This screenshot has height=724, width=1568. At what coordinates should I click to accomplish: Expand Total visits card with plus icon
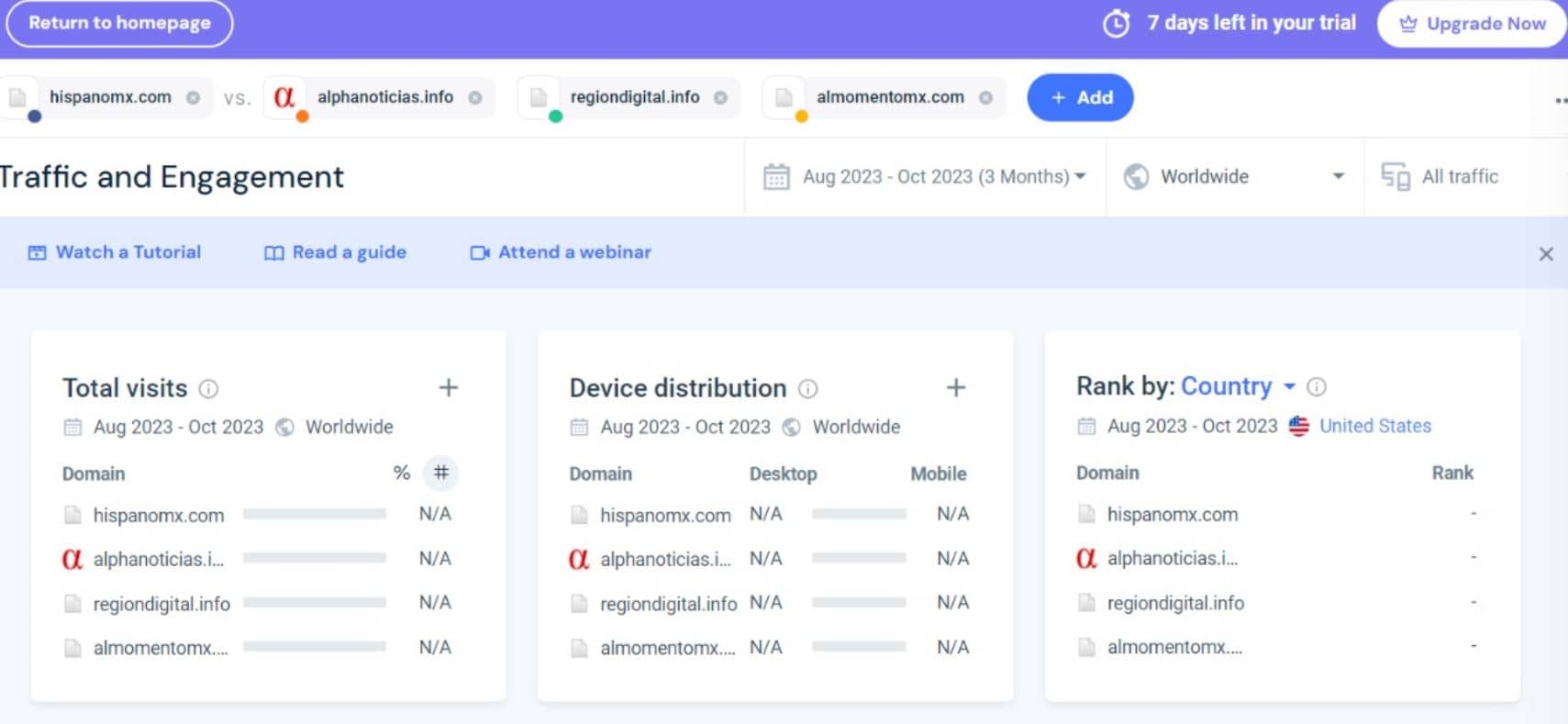click(x=449, y=388)
